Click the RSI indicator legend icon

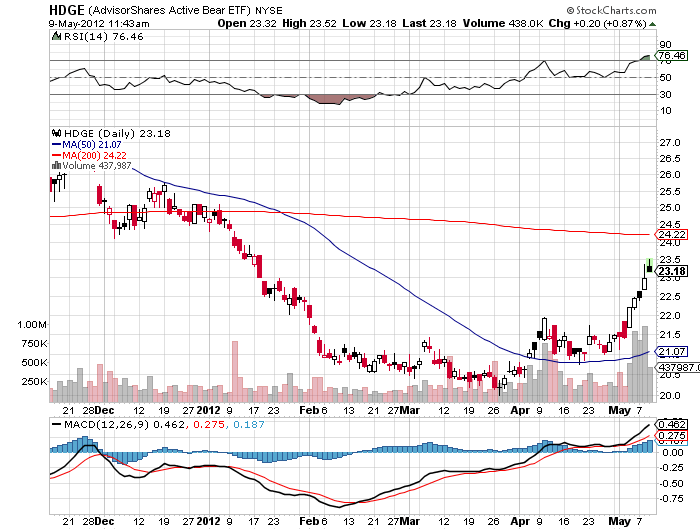coord(56,37)
